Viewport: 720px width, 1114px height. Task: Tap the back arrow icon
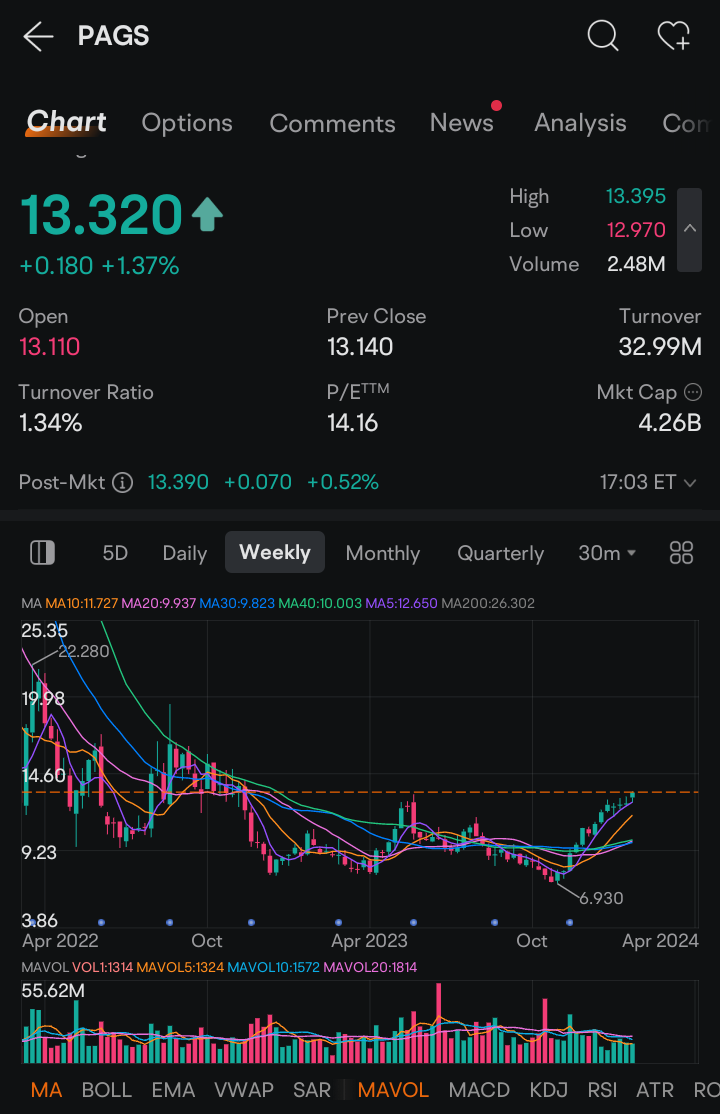38,36
